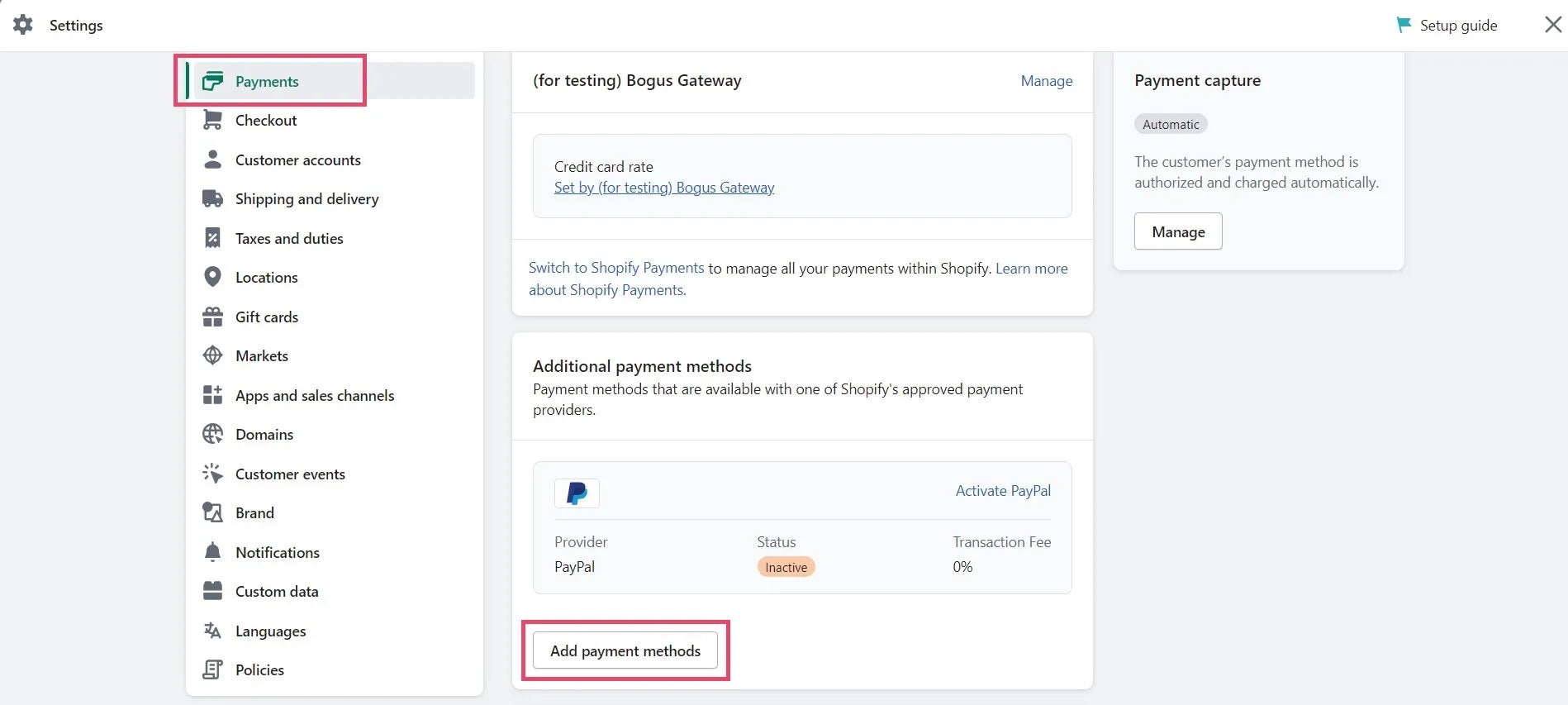
Task: Close the Settings page
Action: point(1552,25)
